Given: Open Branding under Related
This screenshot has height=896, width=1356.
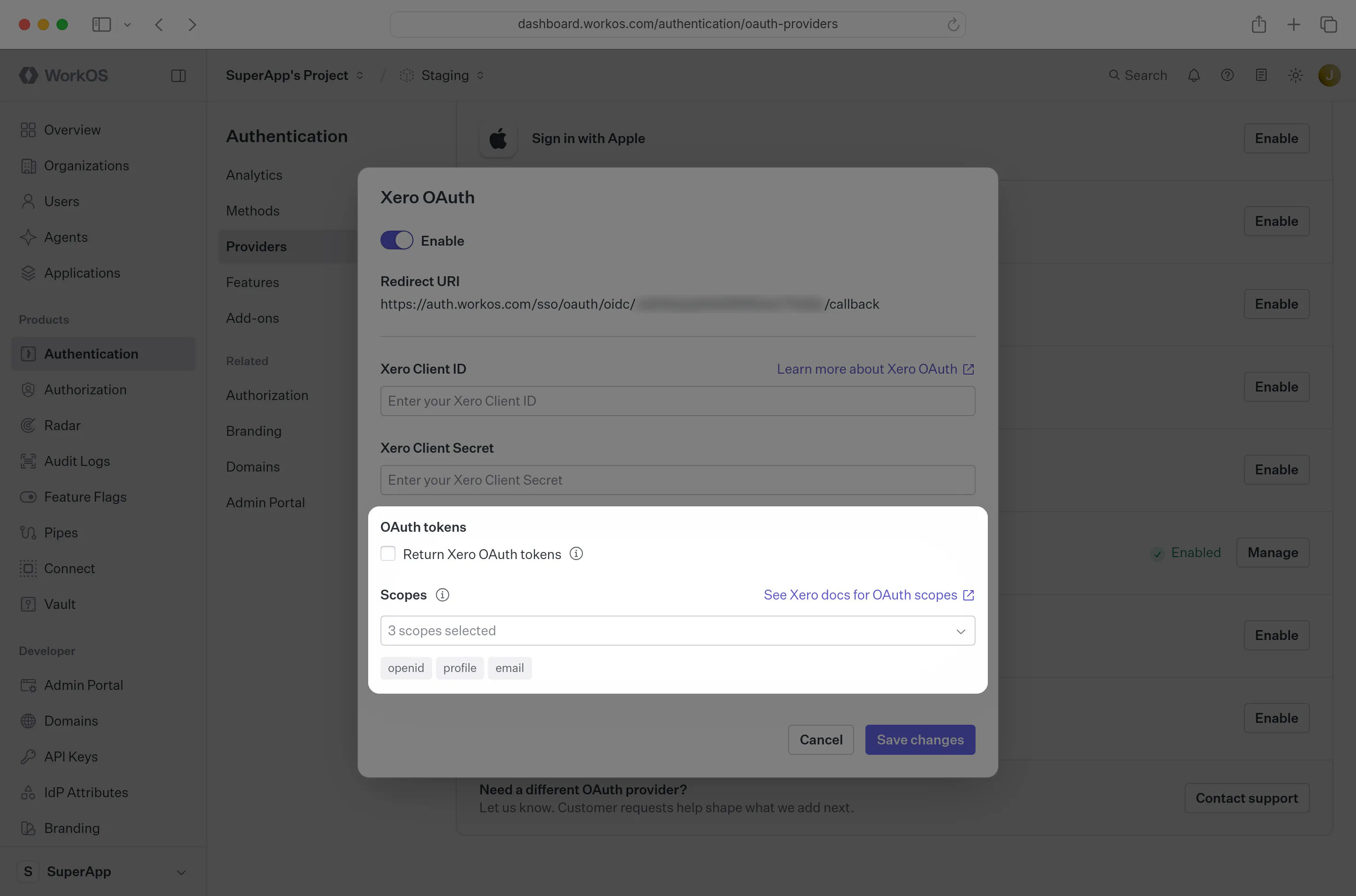Looking at the screenshot, I should (x=254, y=432).
